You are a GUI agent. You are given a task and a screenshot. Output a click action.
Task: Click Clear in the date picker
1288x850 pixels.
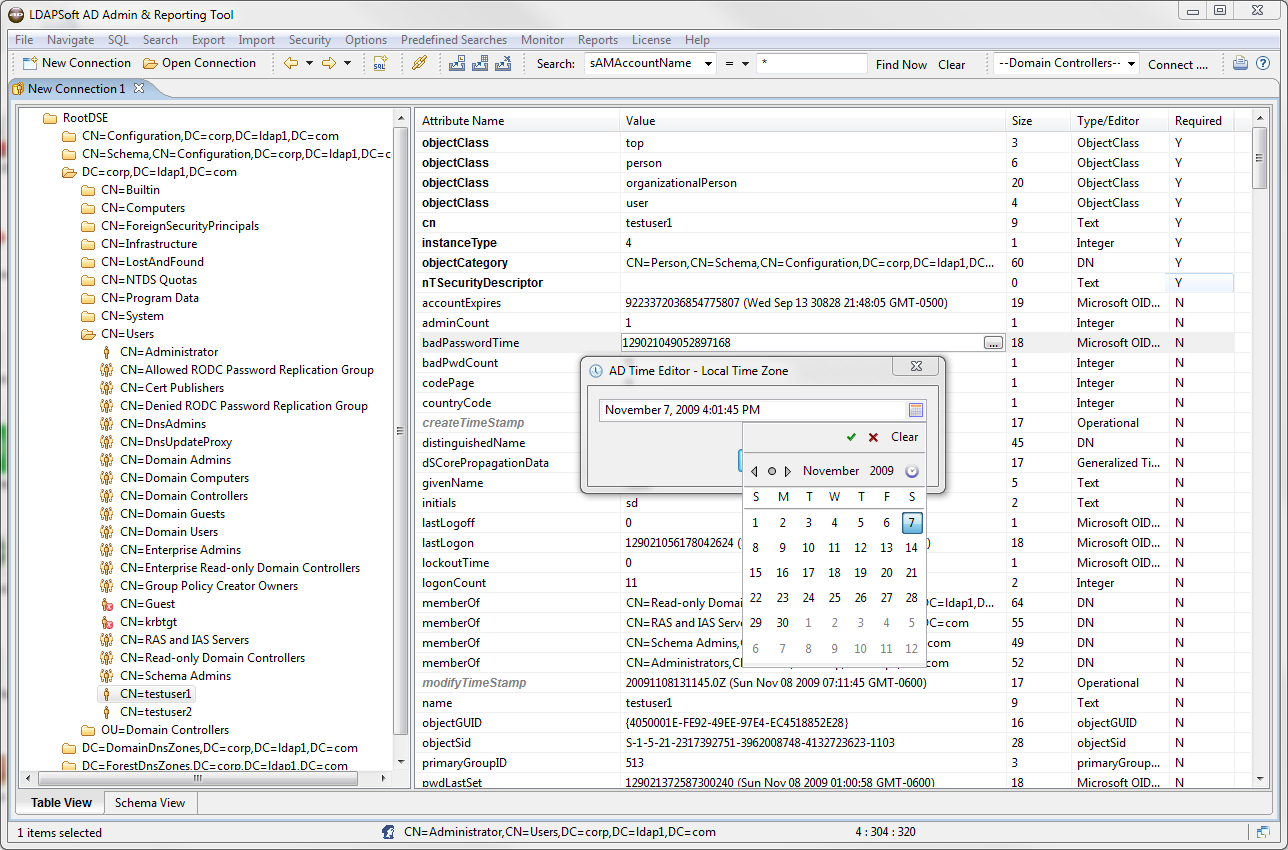904,437
